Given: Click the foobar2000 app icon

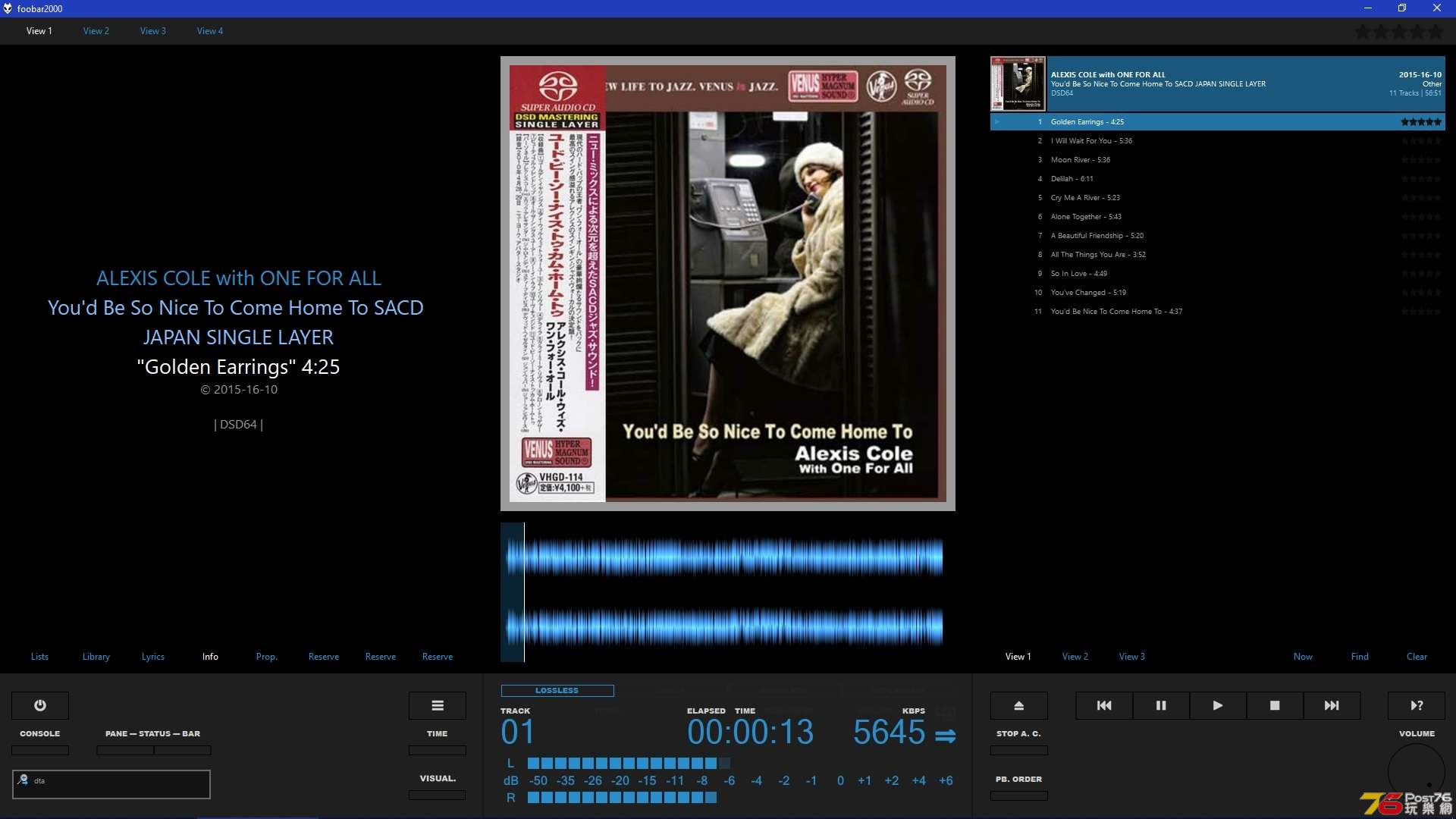Looking at the screenshot, I should (x=8, y=8).
